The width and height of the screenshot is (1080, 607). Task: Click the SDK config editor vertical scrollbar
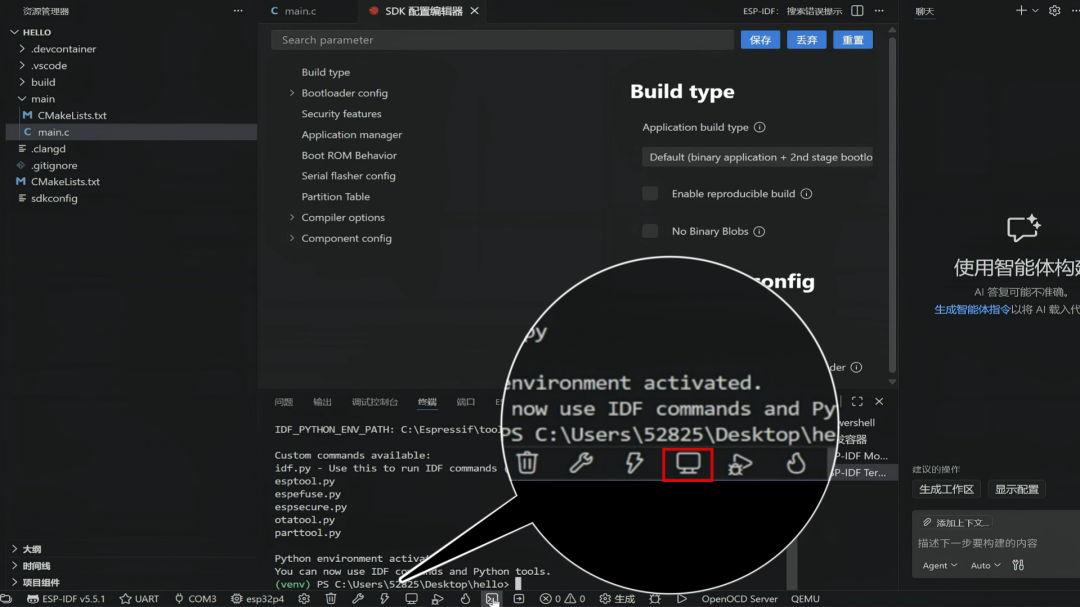pos(893,205)
